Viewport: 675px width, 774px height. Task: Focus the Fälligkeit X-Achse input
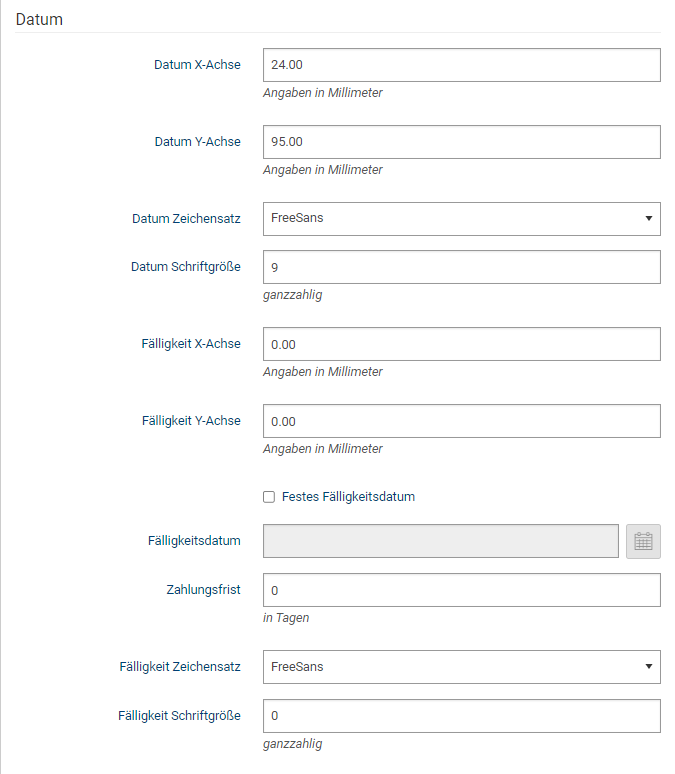[462, 344]
